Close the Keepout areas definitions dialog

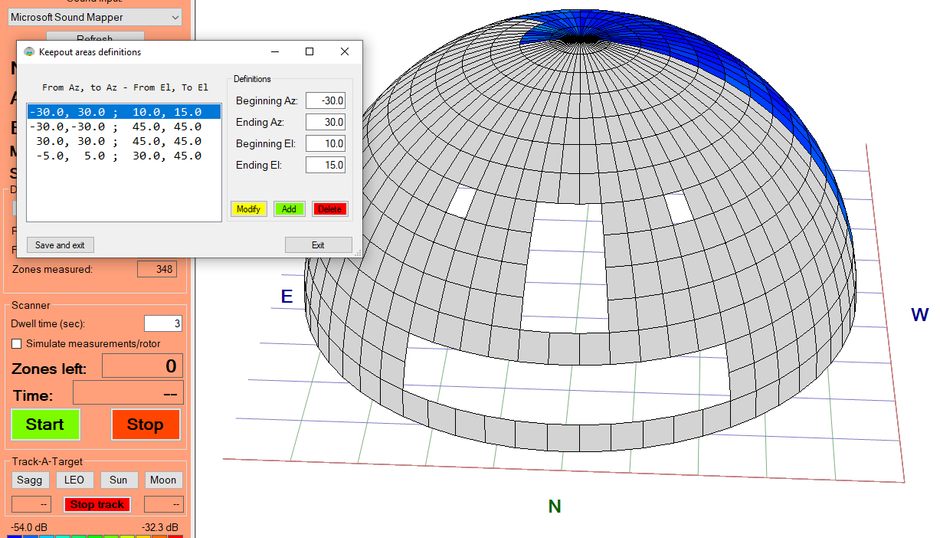(x=344, y=52)
